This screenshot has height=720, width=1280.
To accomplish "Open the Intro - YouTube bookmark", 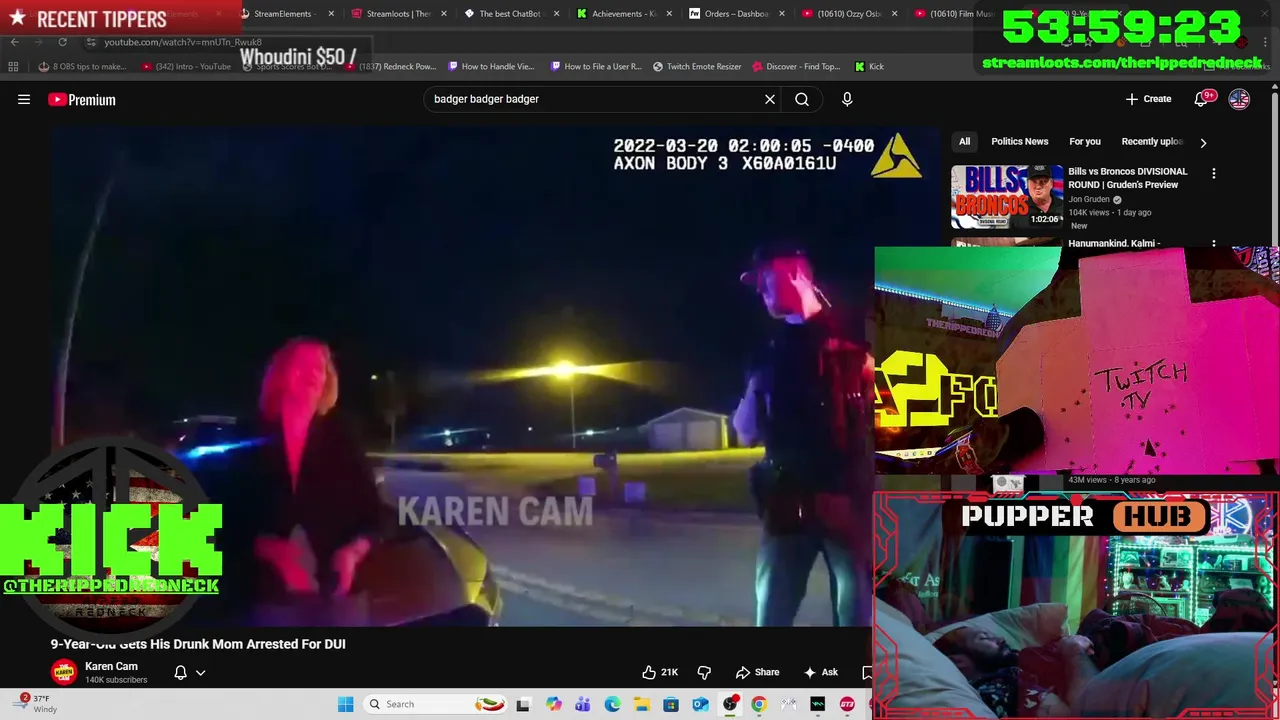I will 187,67.
